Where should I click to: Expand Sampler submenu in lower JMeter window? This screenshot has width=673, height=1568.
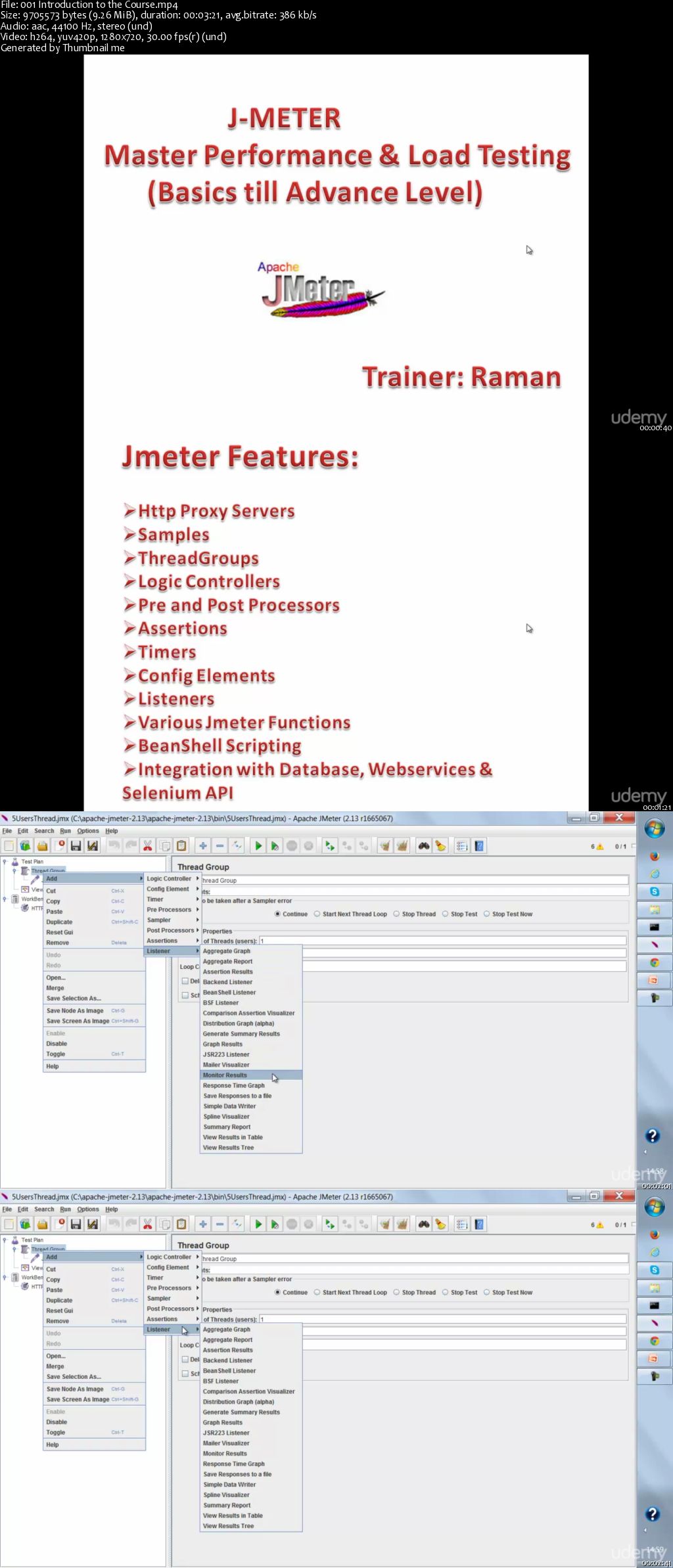pyautogui.click(x=172, y=1298)
